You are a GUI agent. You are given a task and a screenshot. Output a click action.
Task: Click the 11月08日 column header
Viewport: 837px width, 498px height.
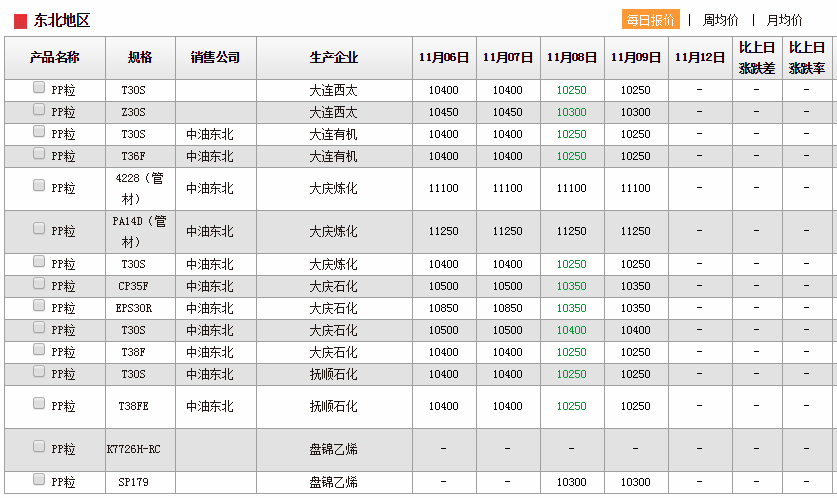572,58
